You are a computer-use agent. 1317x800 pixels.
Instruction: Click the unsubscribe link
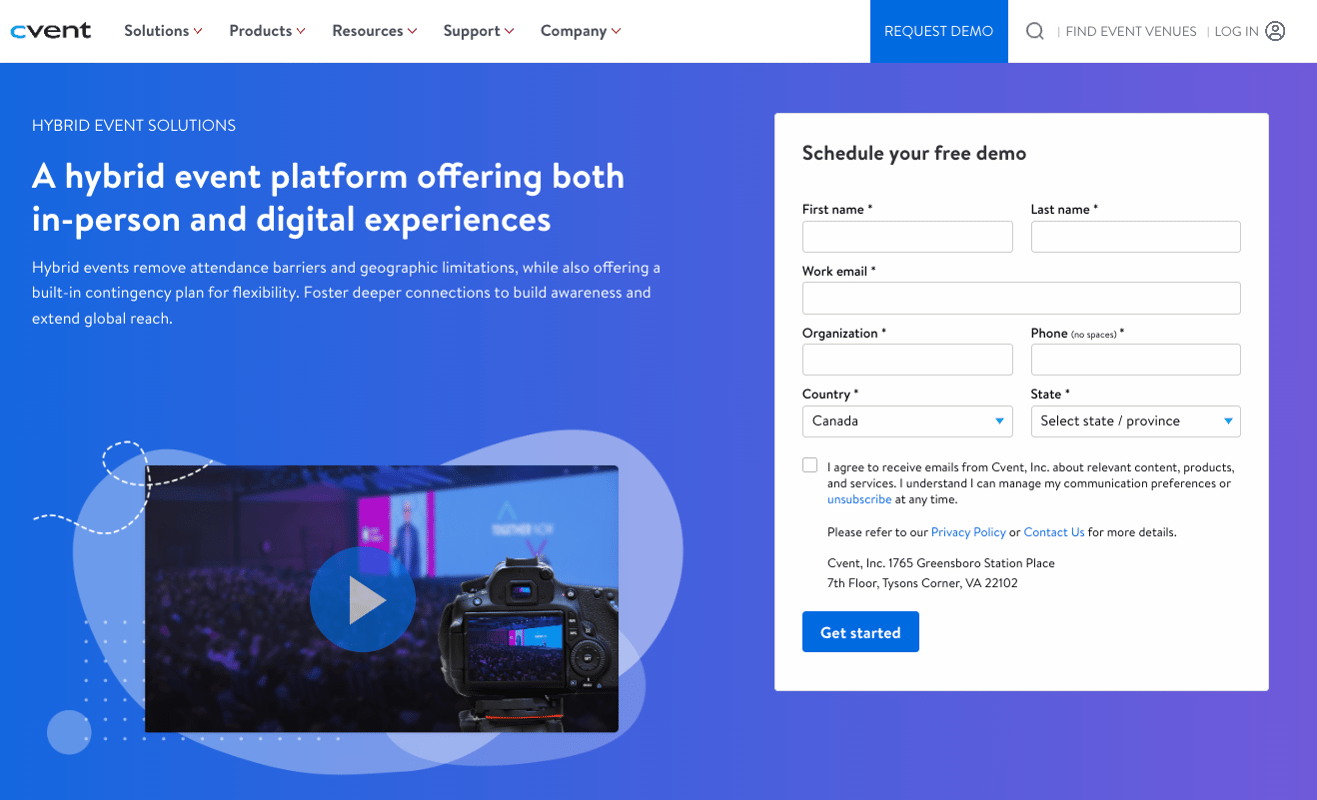point(859,499)
